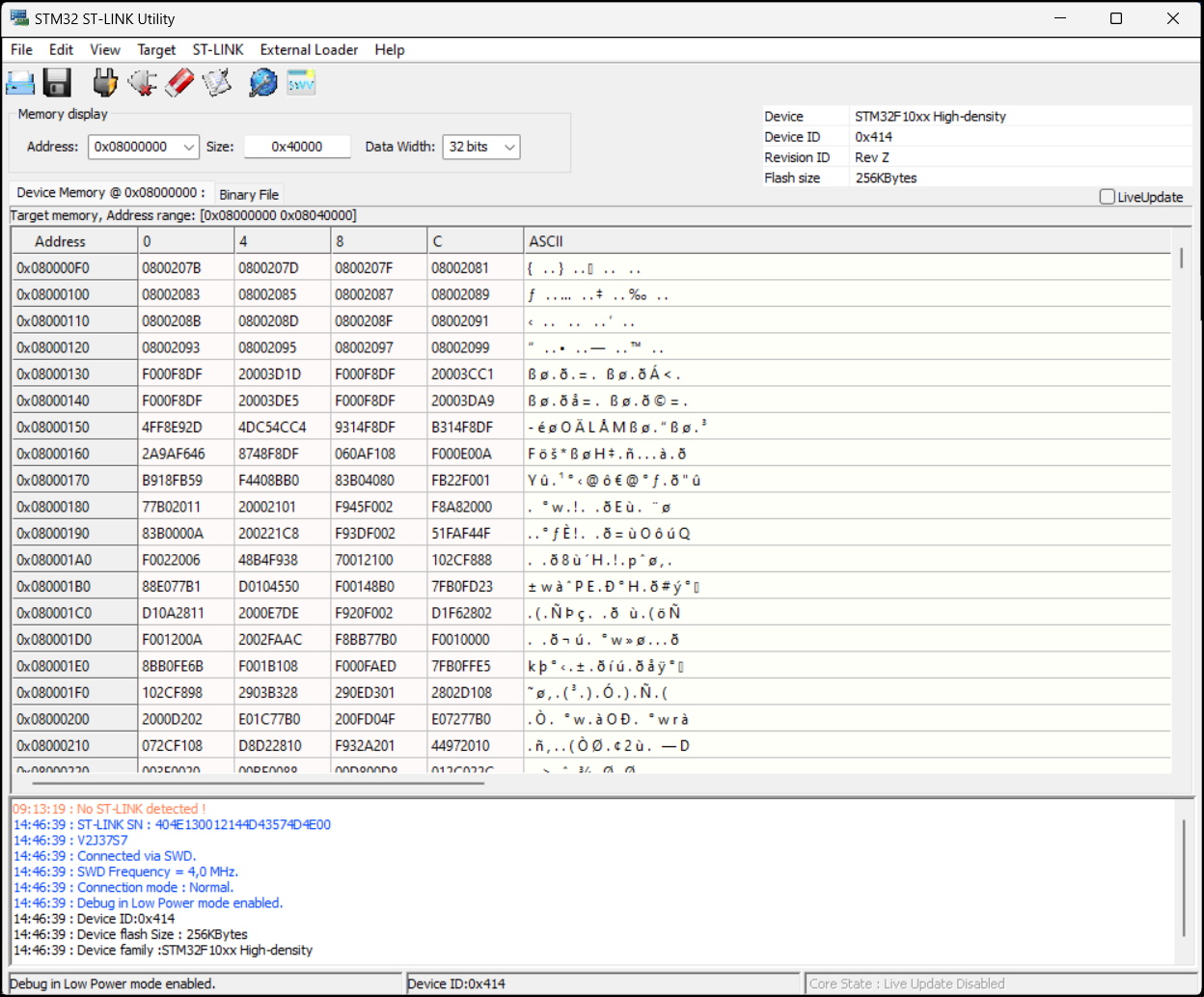Screen dimensions: 1204x997
Task: Select memory cell 4DC54CC4
Action: (x=282, y=428)
